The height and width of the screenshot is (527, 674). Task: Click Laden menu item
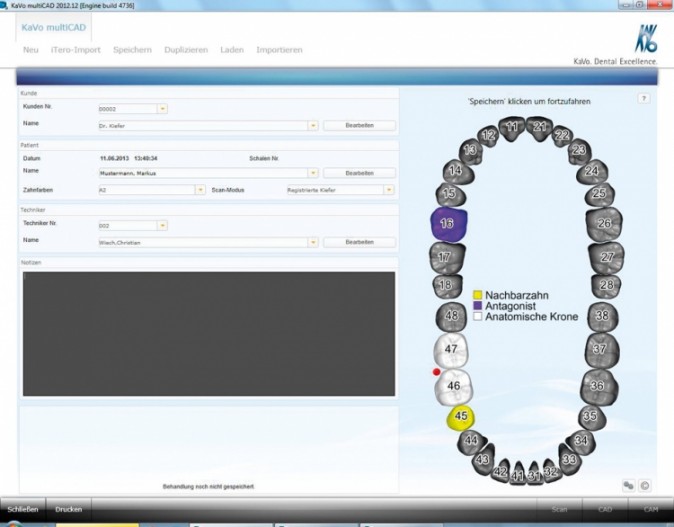pos(232,50)
